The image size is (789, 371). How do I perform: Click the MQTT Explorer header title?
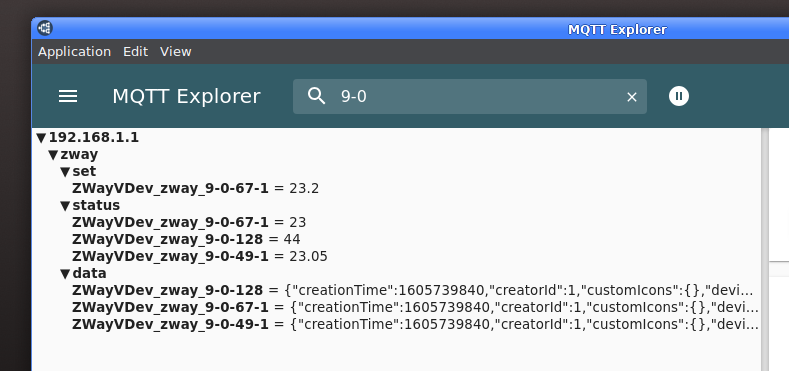(x=186, y=96)
